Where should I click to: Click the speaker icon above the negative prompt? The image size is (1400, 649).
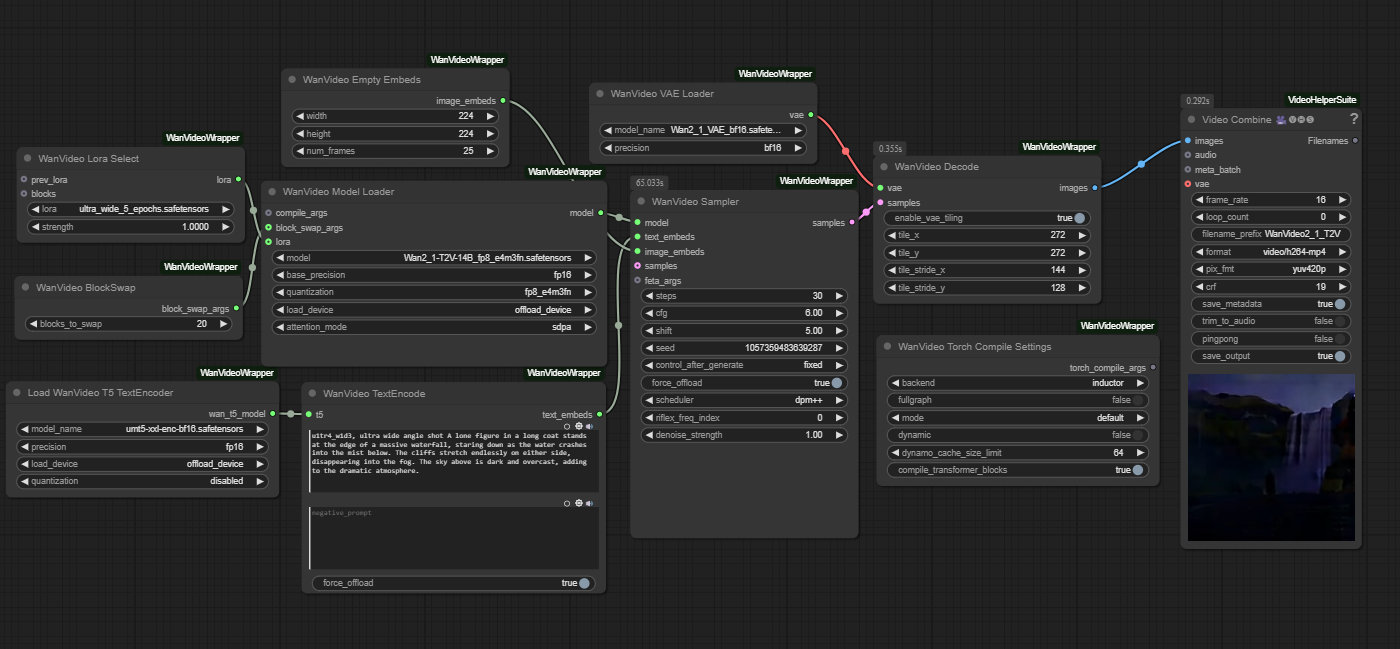(x=589, y=503)
